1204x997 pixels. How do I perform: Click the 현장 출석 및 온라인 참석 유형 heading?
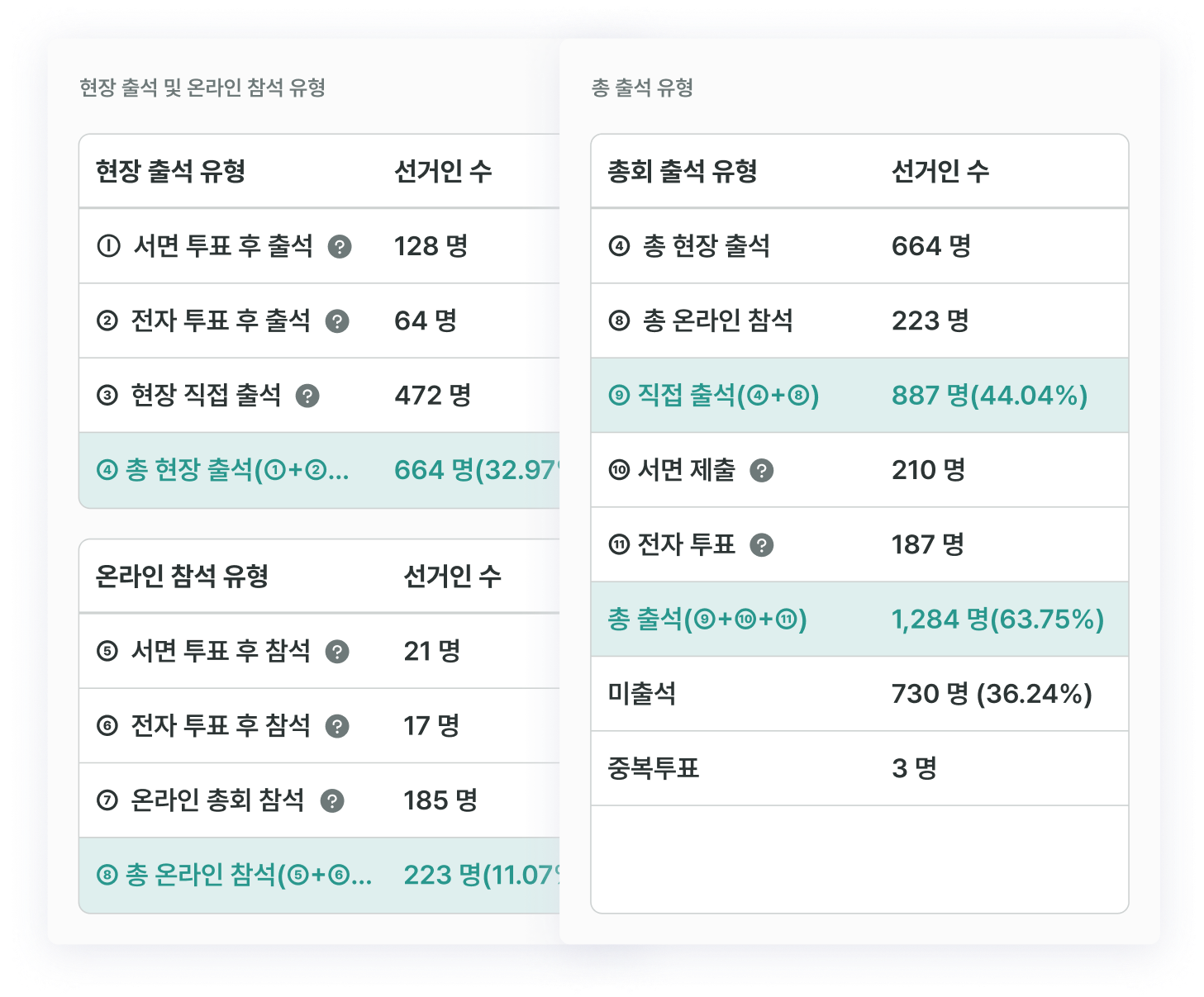[202, 88]
